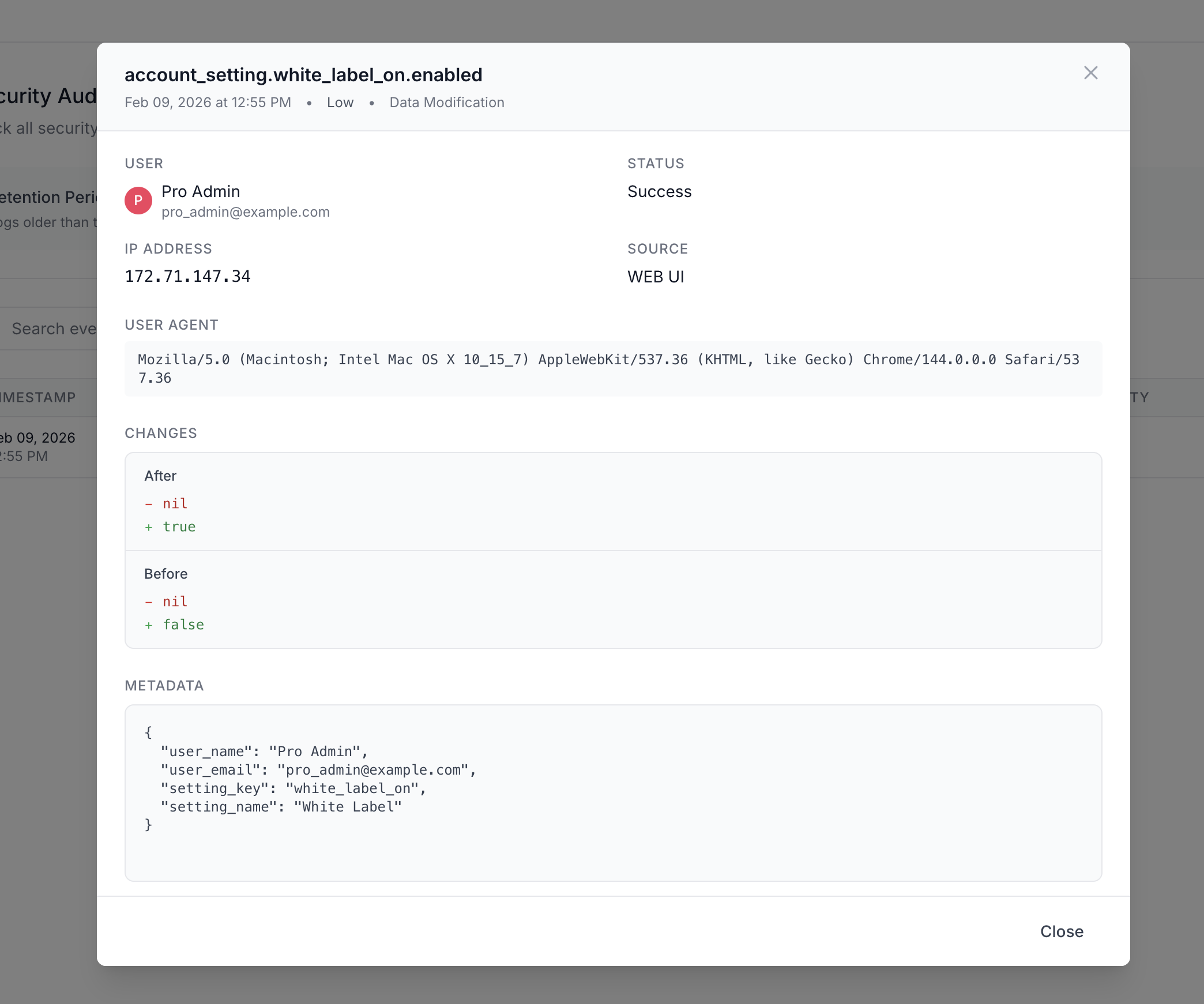Select the IP address 172.71.147.34
Screen dimensions: 1204x1004
coord(187,277)
